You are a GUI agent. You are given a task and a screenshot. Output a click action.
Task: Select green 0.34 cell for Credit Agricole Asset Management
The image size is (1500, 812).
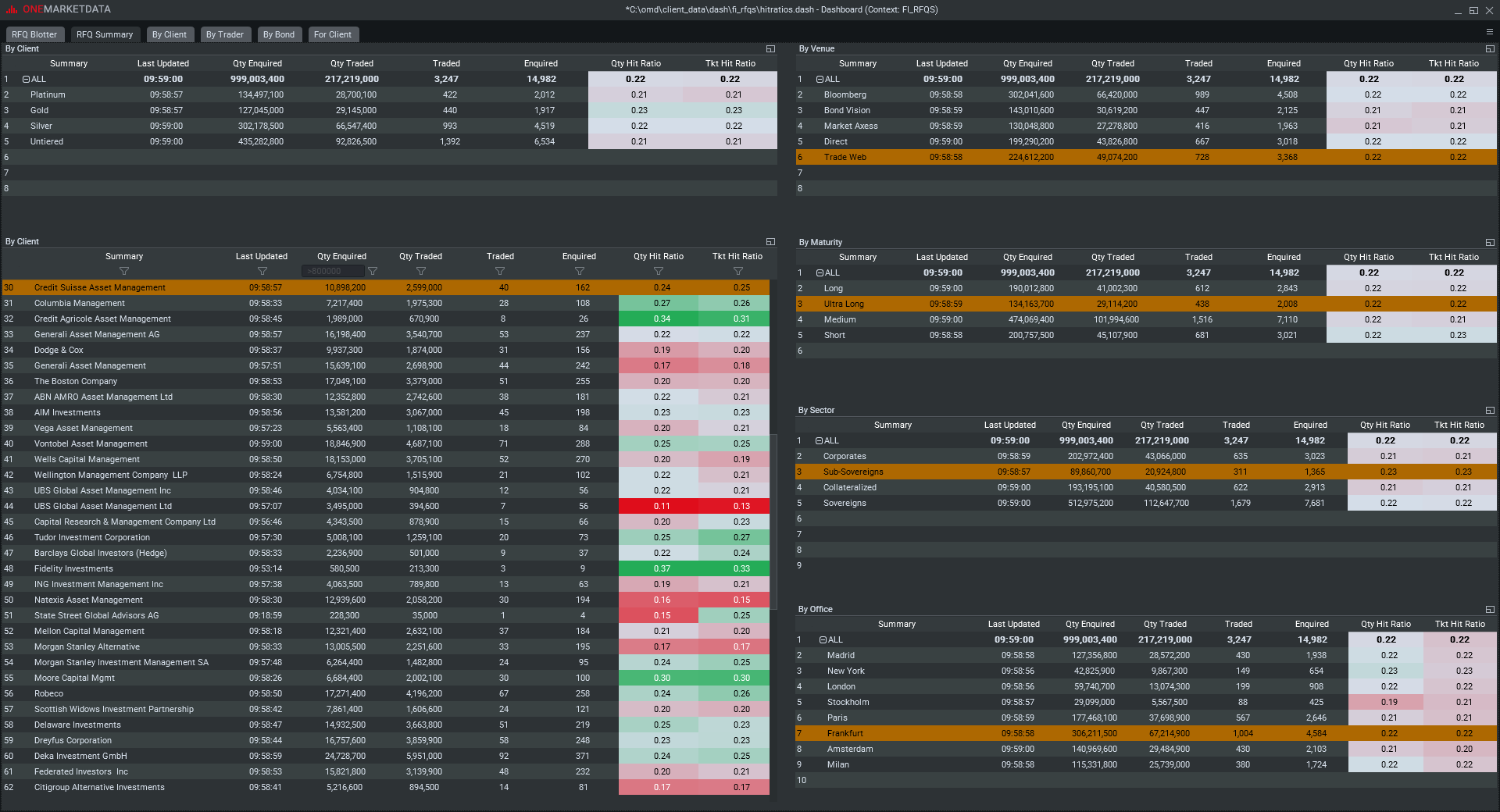coord(659,319)
